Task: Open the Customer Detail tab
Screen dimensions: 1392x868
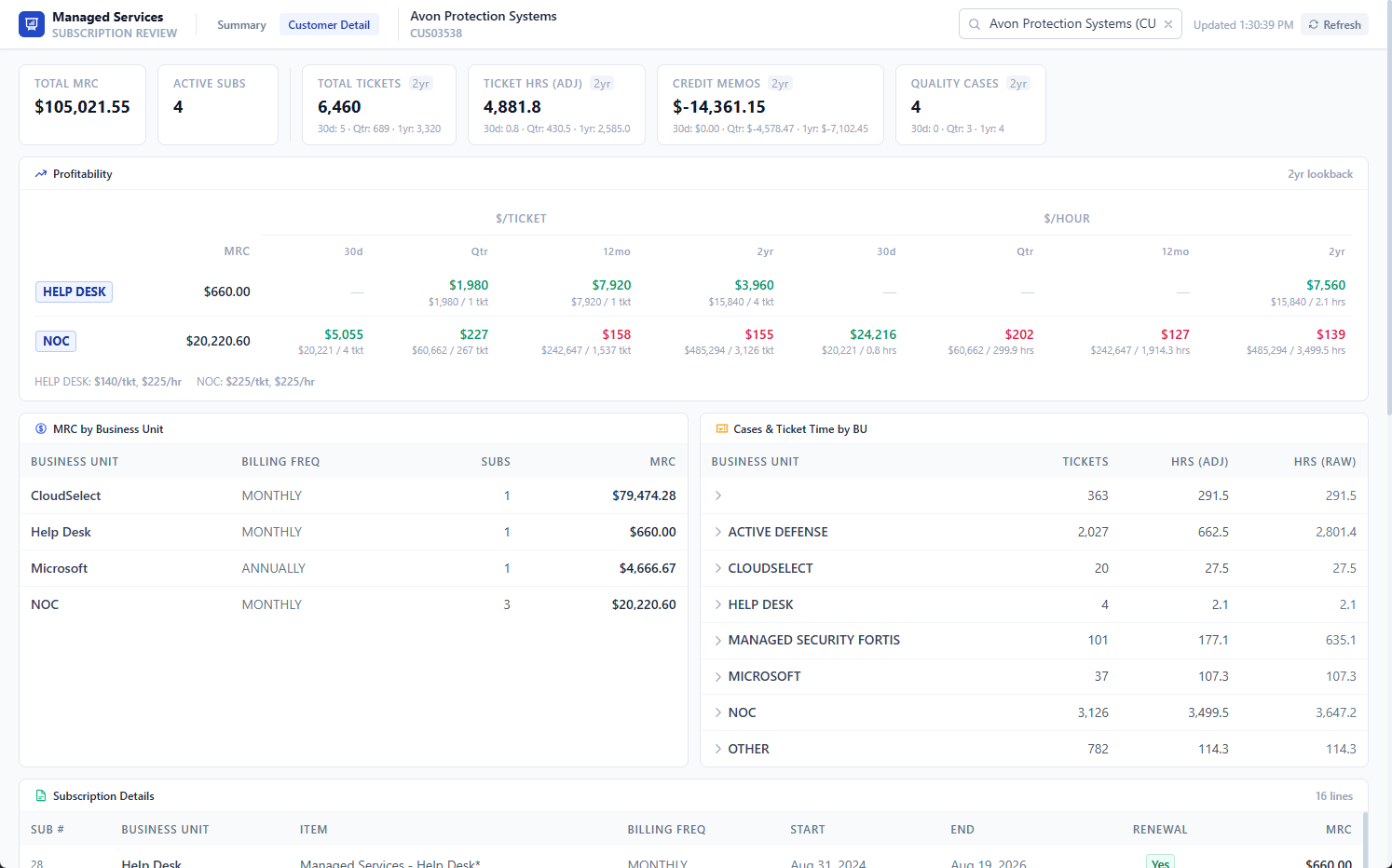Action: click(329, 25)
